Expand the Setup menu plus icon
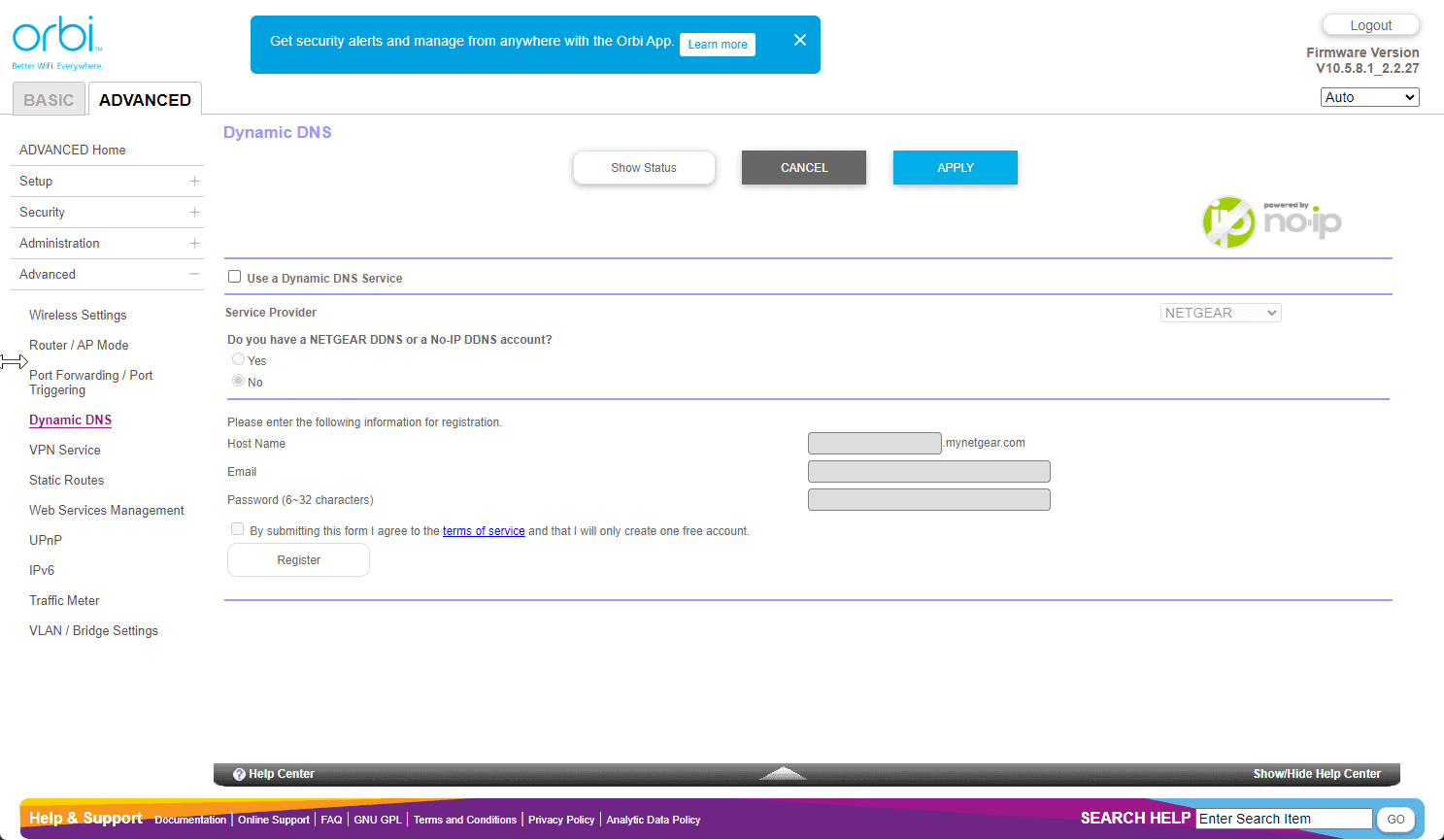1444x840 pixels. pos(194,182)
